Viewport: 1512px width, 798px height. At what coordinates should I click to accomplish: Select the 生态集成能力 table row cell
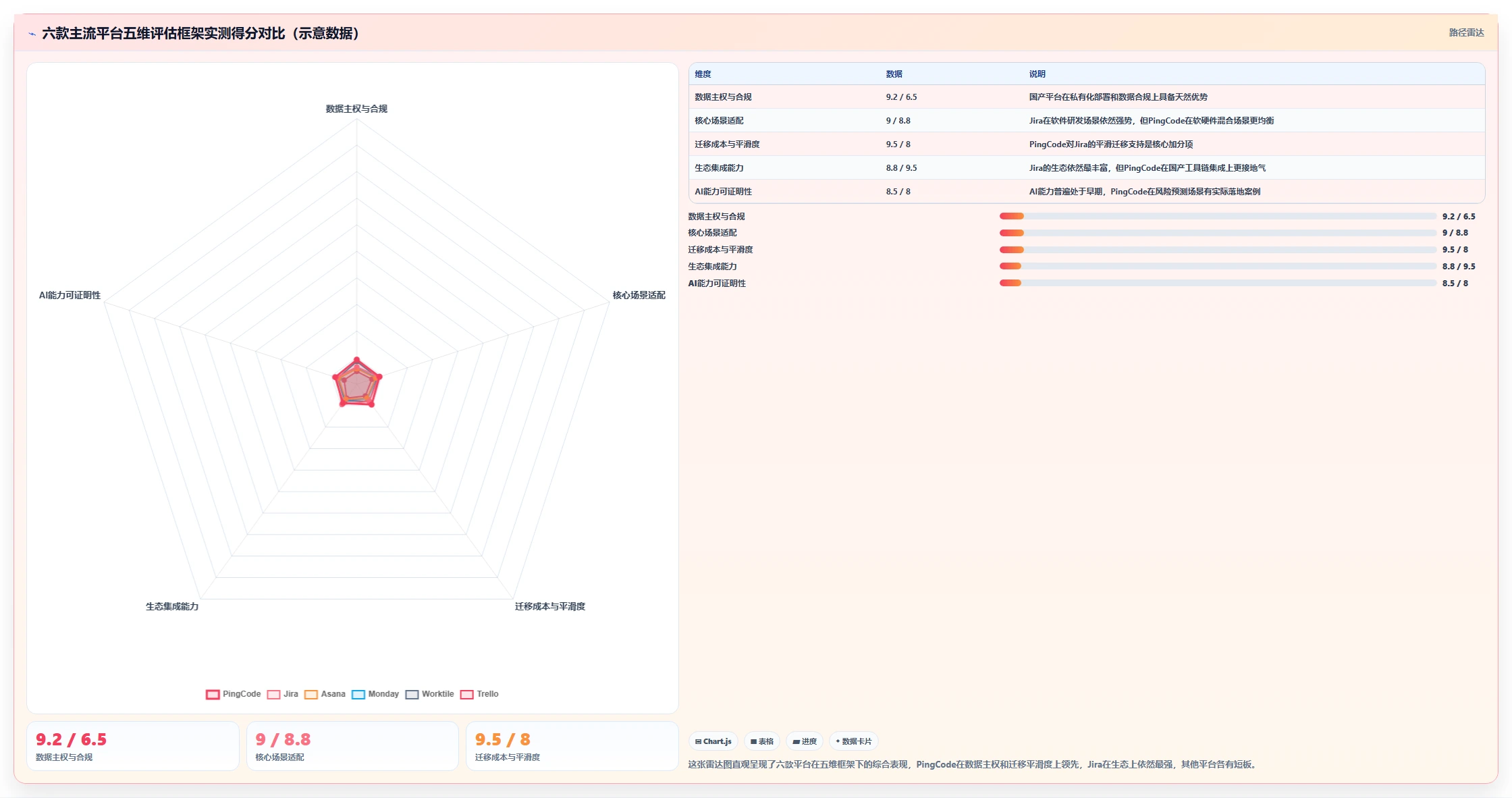click(719, 168)
